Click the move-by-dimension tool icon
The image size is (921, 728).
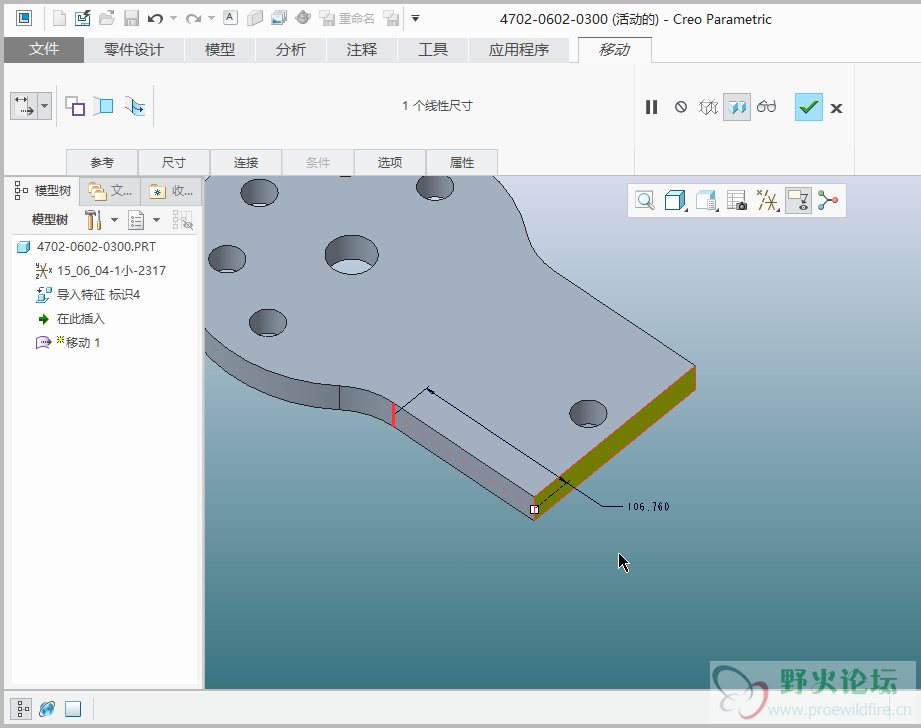tap(24, 106)
